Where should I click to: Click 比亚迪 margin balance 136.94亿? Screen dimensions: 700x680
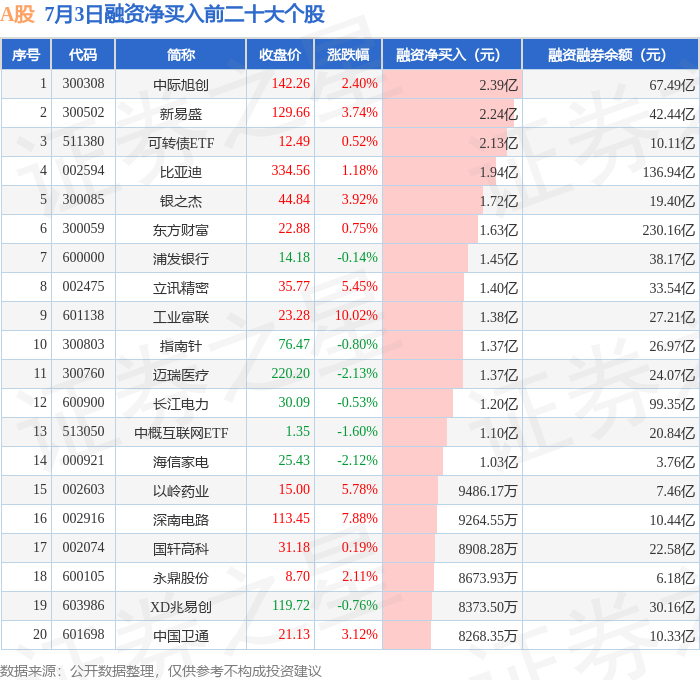(x=668, y=171)
